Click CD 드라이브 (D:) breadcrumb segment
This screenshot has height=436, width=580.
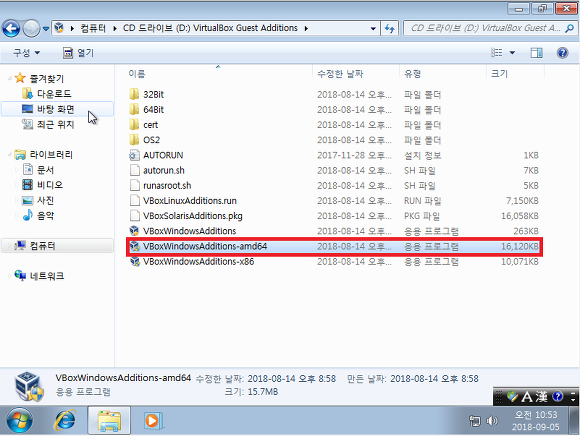pyautogui.click(x=210, y=28)
